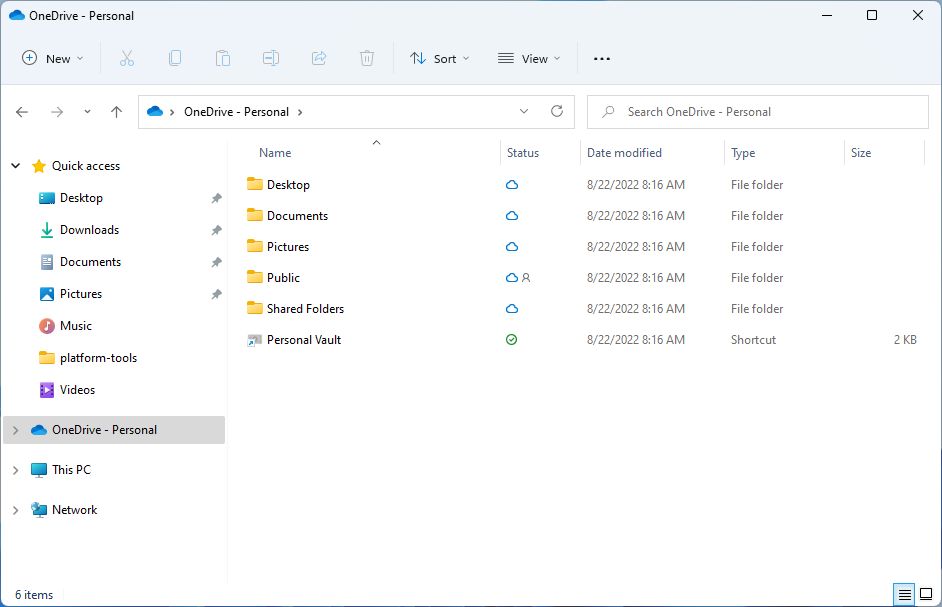Select the Public folder name

[x=283, y=278]
